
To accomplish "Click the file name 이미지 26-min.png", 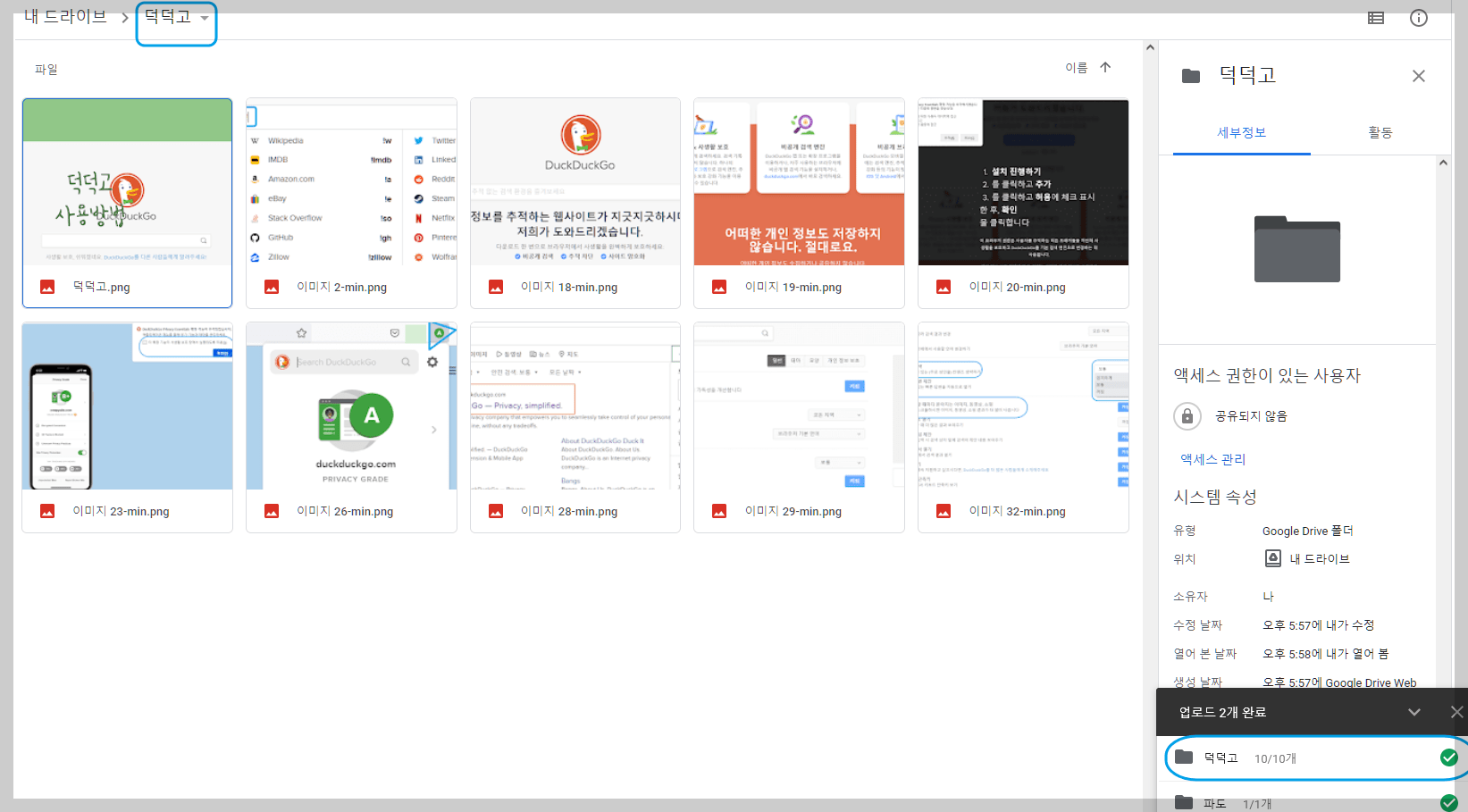I will point(345,511).
